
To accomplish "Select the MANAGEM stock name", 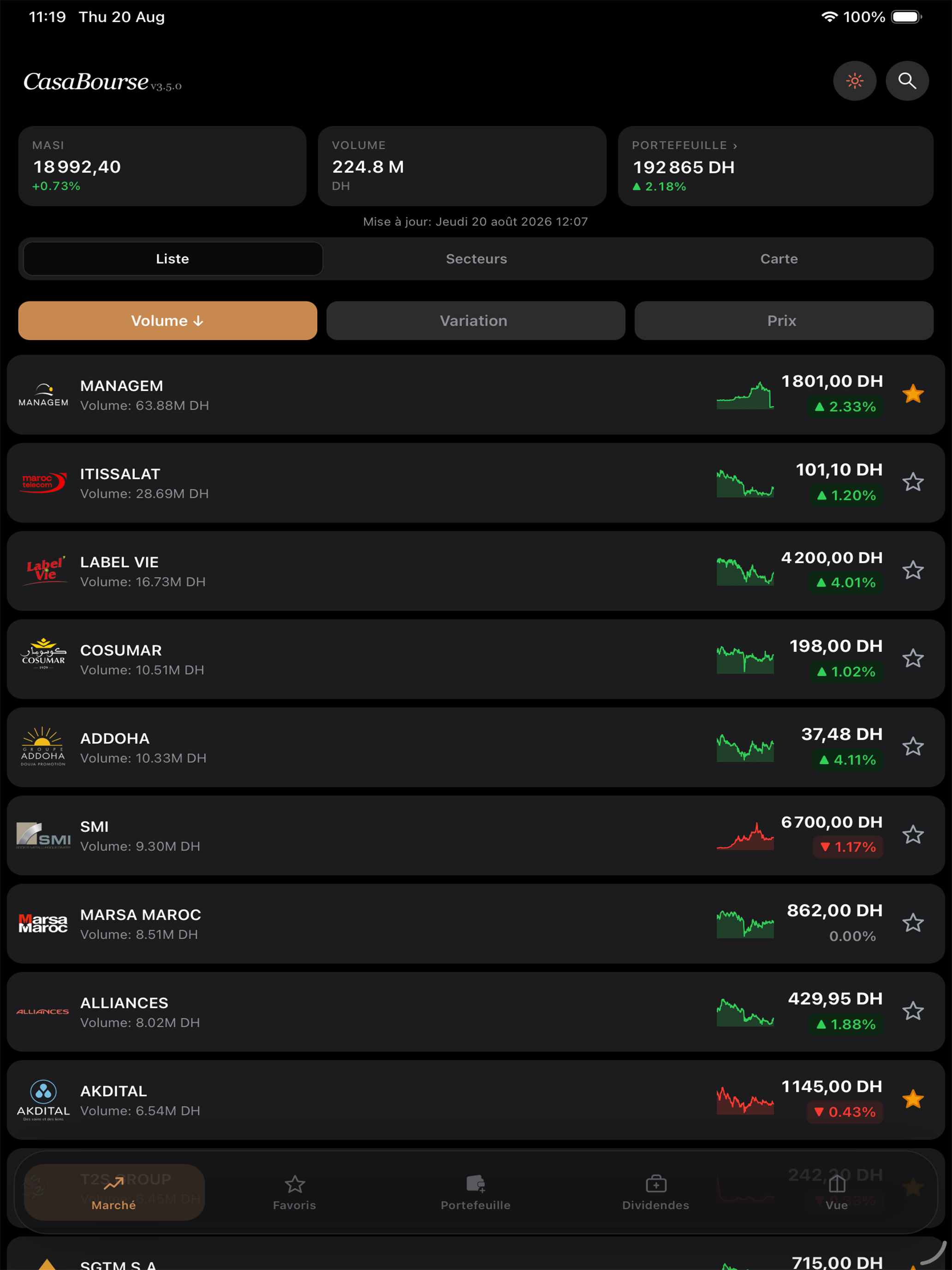I will click(x=122, y=386).
